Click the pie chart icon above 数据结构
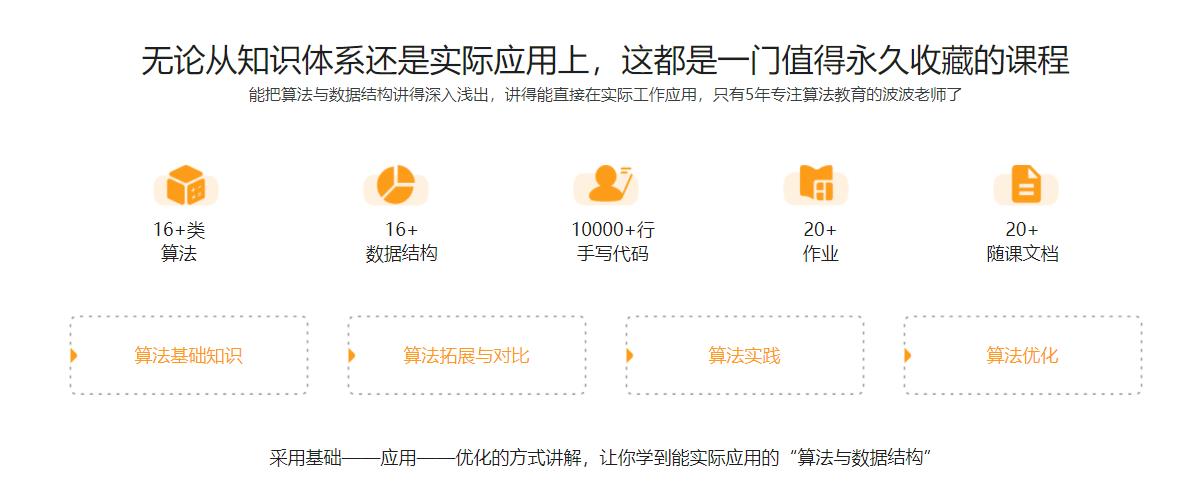 396,185
